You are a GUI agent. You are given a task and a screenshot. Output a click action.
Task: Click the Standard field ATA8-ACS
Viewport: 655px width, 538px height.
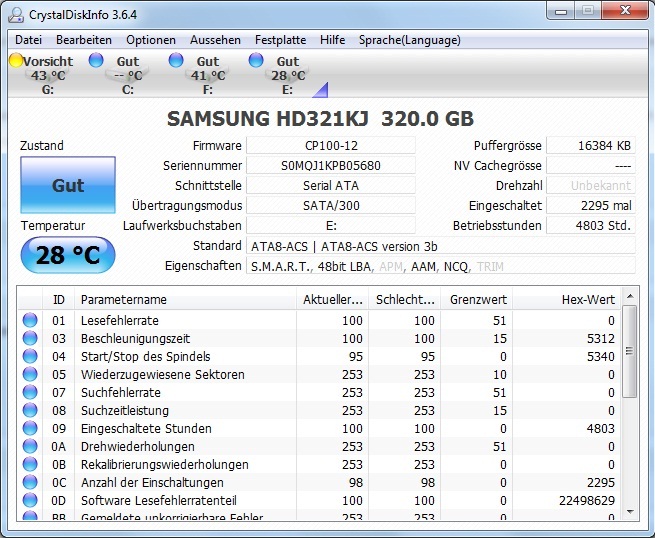pos(441,246)
